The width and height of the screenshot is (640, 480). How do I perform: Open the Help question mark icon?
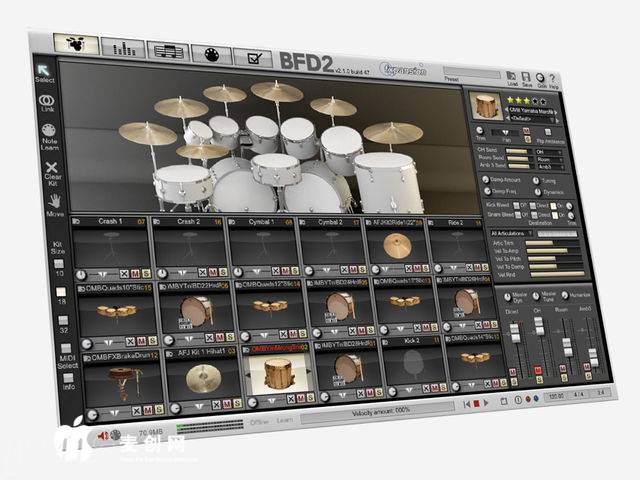coord(554,80)
